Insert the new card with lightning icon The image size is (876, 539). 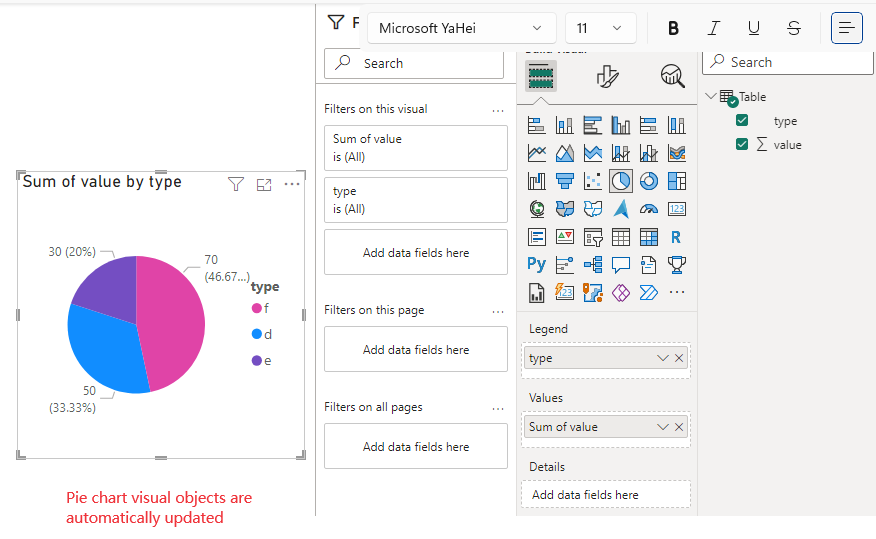pos(564,292)
